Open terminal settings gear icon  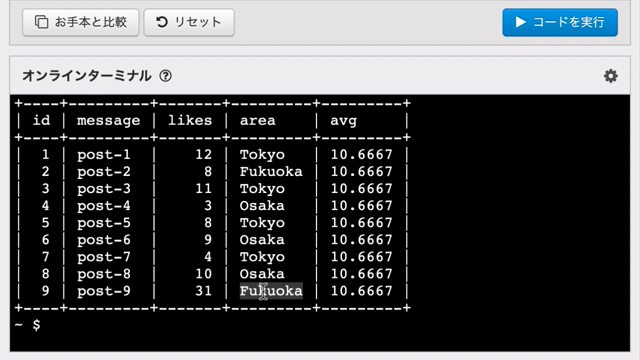tap(611, 76)
